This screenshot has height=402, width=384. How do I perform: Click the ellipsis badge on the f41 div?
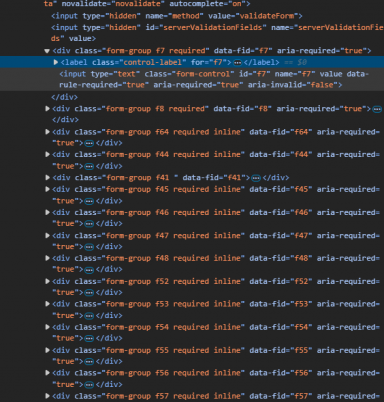coord(256,178)
